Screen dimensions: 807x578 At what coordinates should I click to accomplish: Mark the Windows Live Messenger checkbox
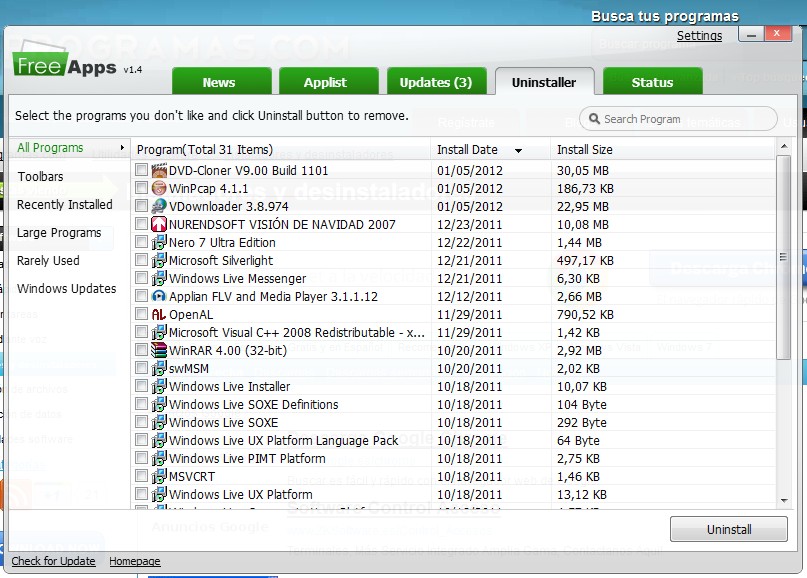141,278
